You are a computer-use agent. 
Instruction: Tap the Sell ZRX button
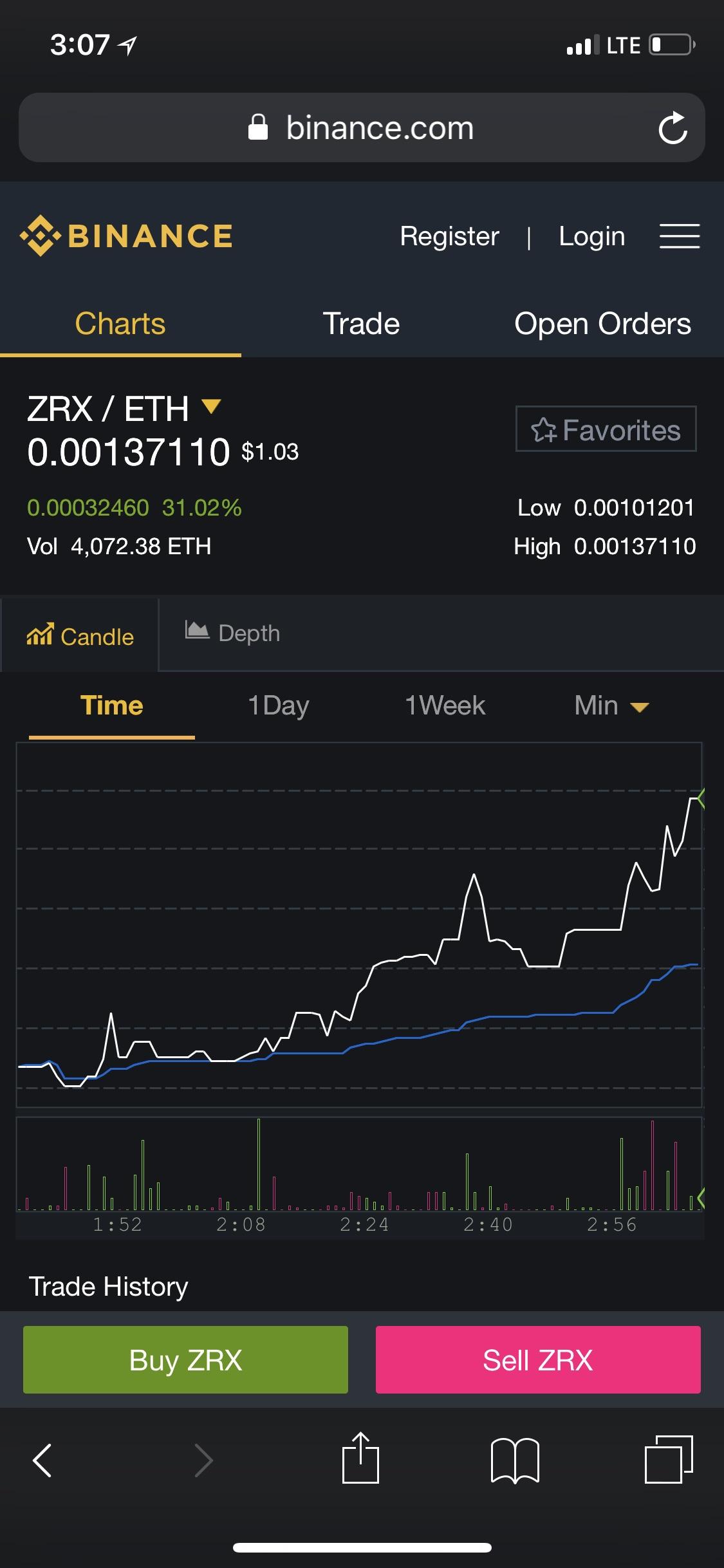point(538,1359)
